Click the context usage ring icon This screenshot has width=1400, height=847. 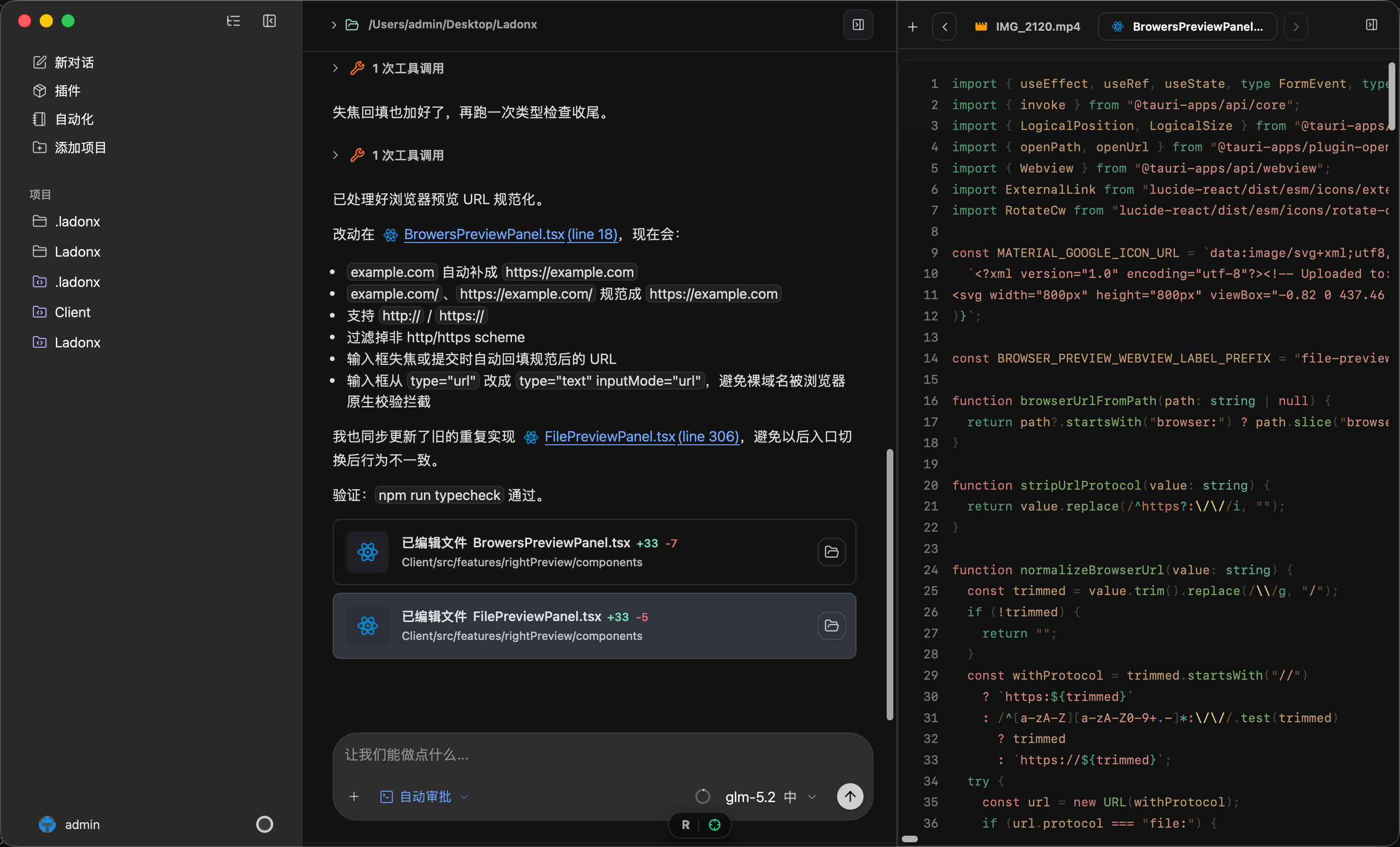(703, 796)
